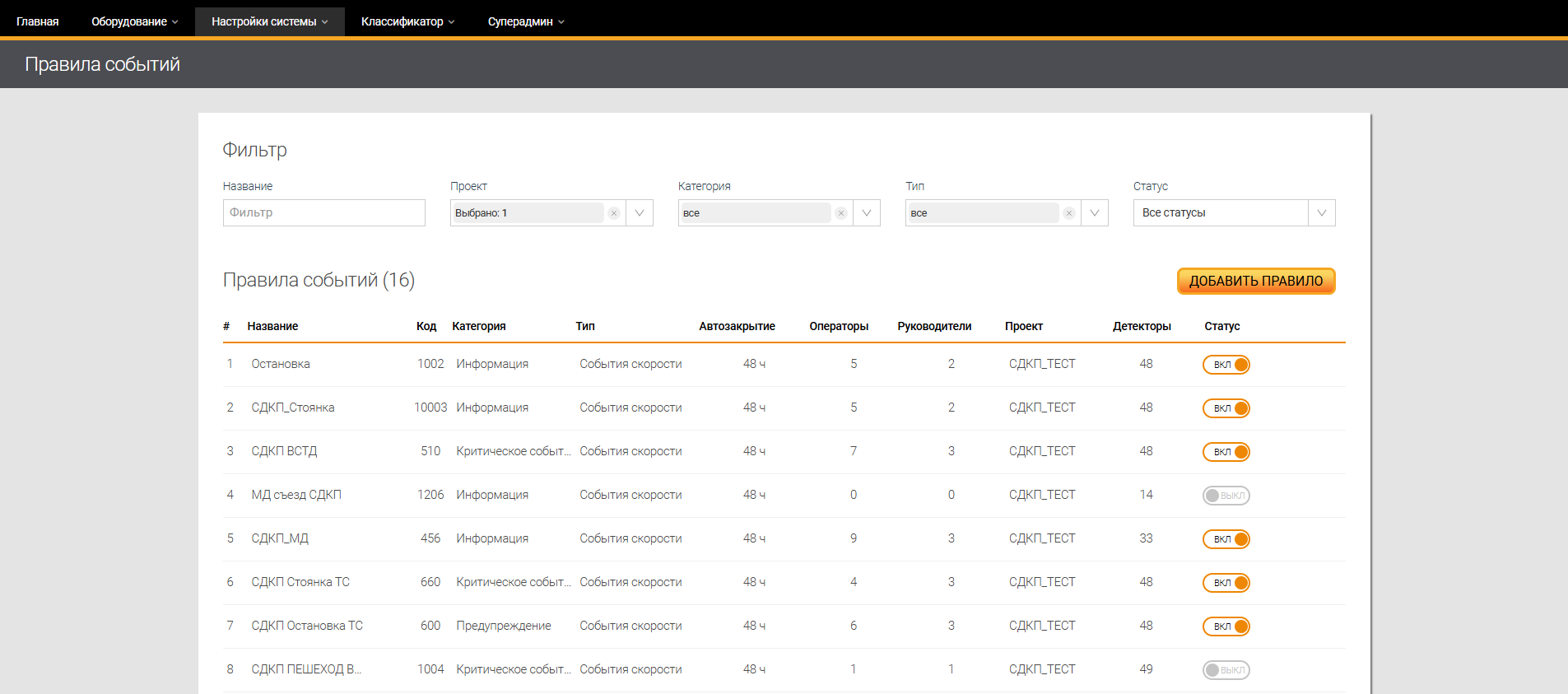Type in the Название filter field
This screenshot has width=1568, height=694.
click(323, 213)
